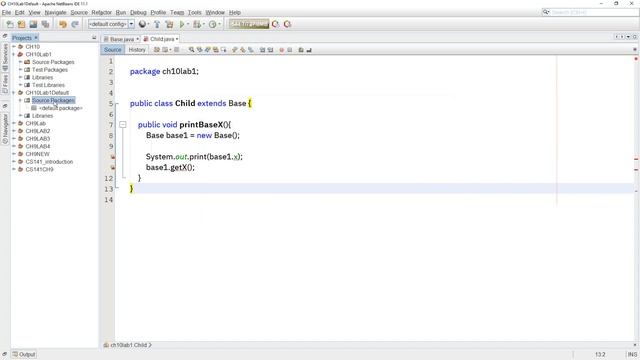Switch to the Base.java editor tab
The width and height of the screenshot is (640, 360).
pyautogui.click(x=122, y=39)
